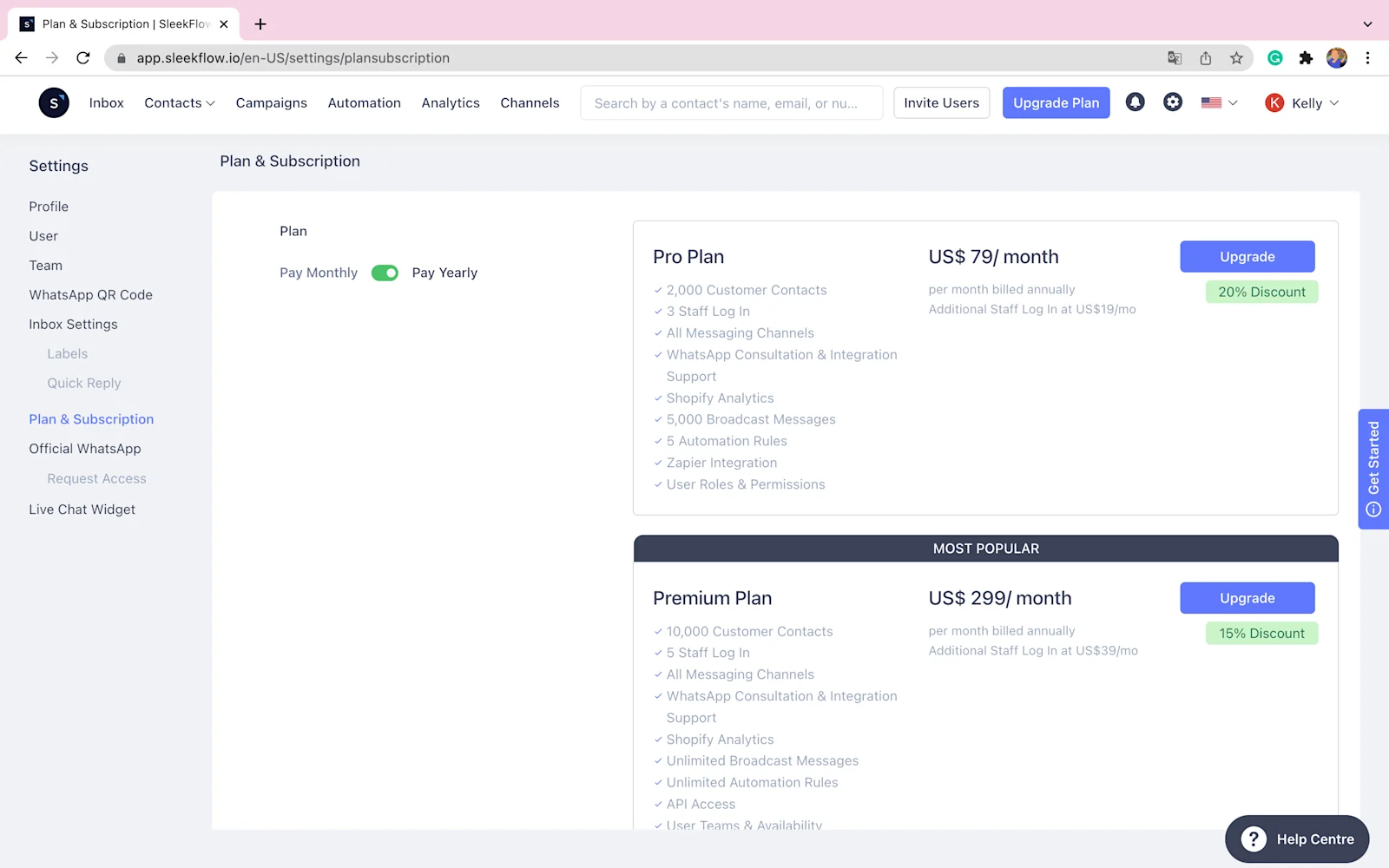Select Profile in settings sidebar
The image size is (1389, 868).
coord(49,207)
